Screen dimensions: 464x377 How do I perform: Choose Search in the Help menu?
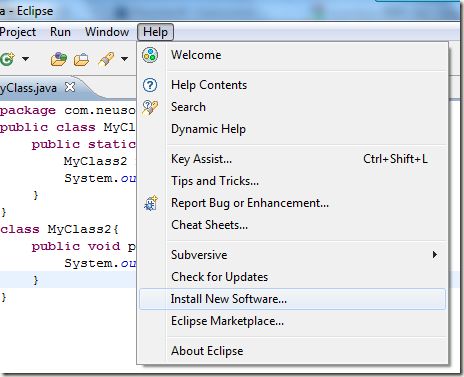(292, 107)
